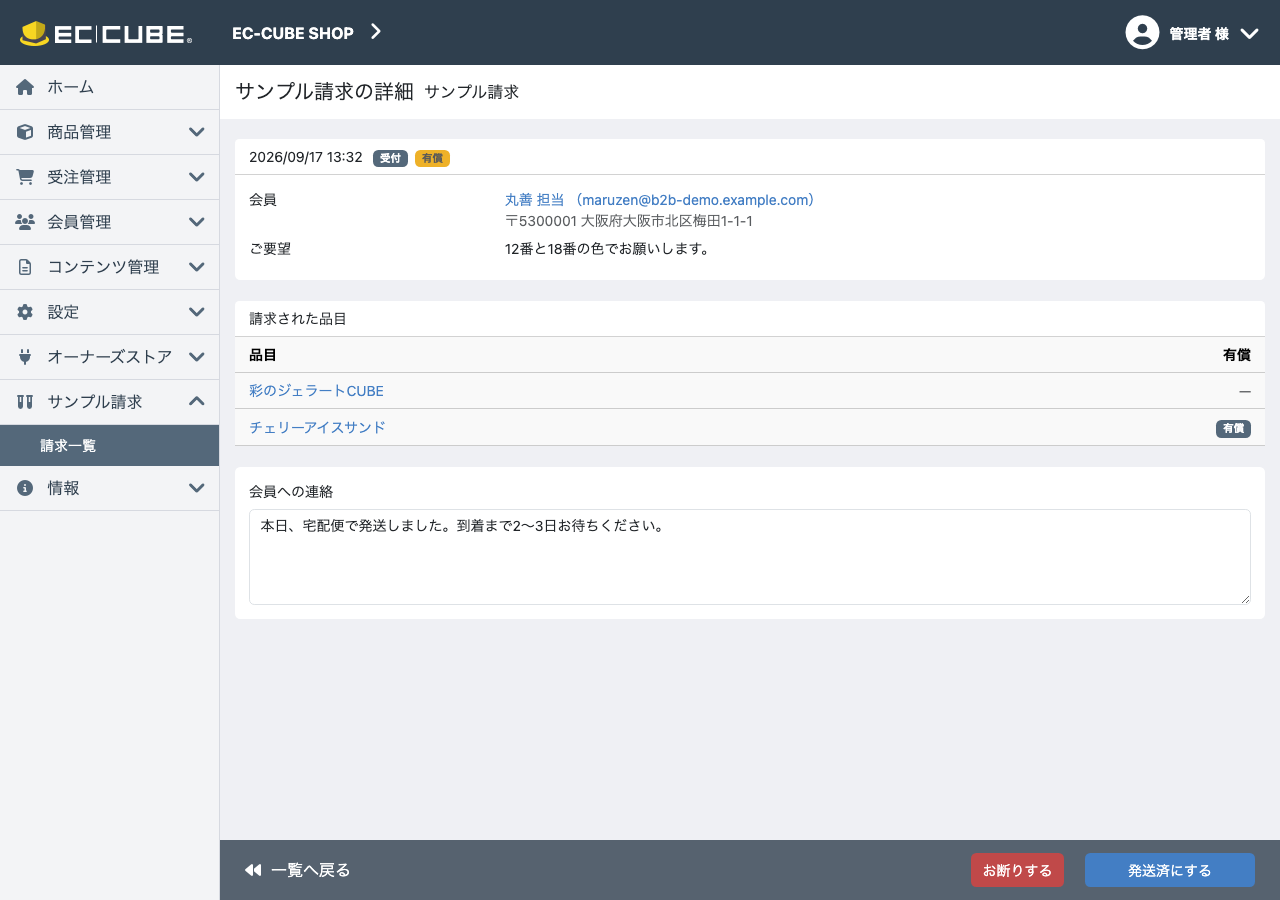Click the plug icon for オーナーズストア
The height and width of the screenshot is (900, 1280).
coord(25,357)
